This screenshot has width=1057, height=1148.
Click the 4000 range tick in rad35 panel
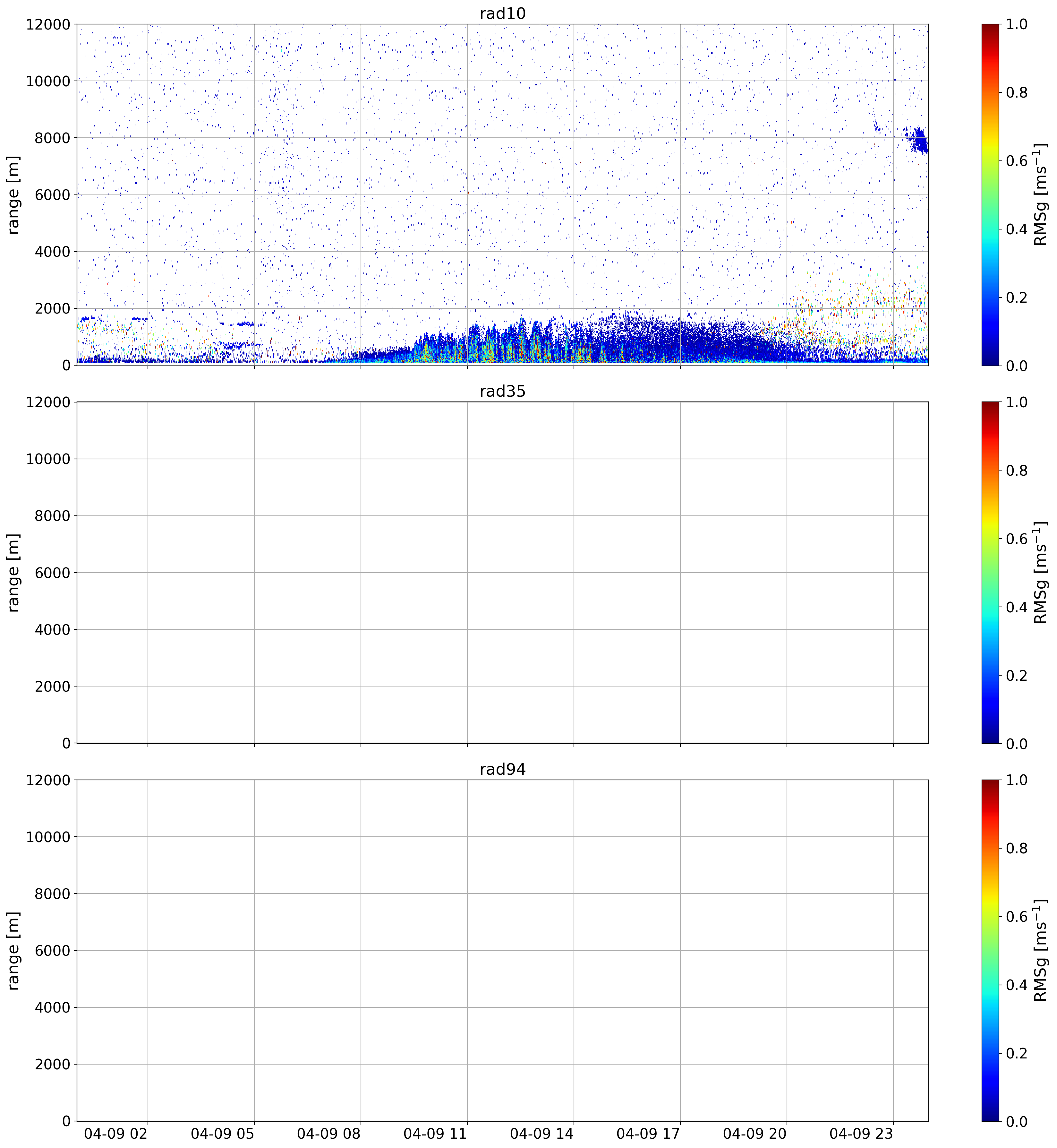point(52,629)
